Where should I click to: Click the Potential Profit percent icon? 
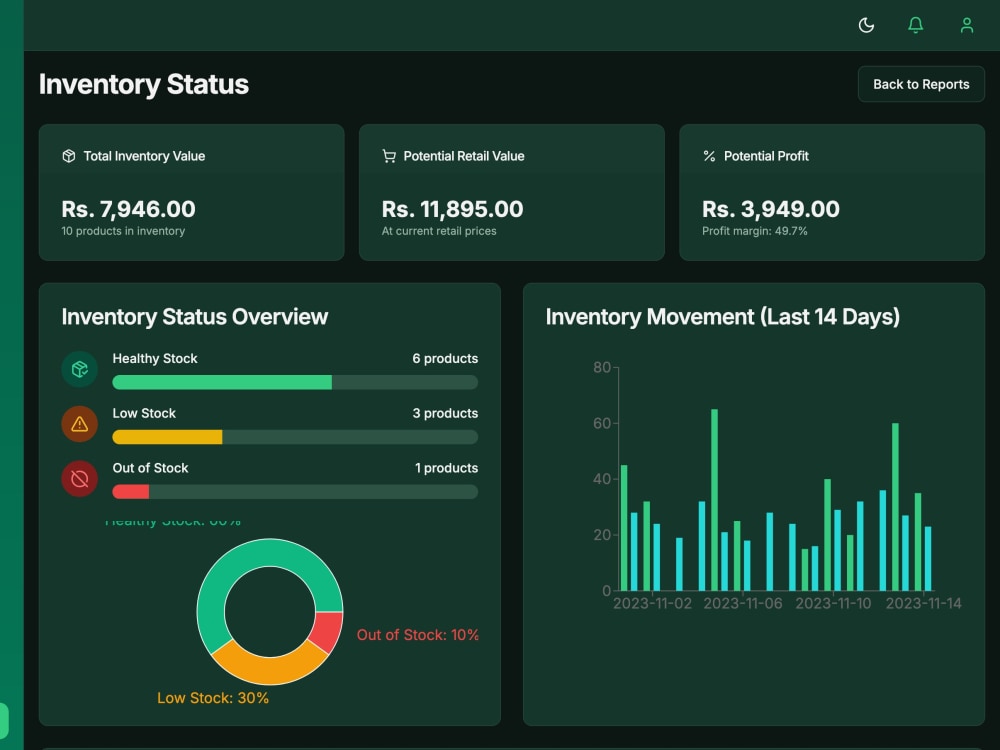(x=709, y=156)
